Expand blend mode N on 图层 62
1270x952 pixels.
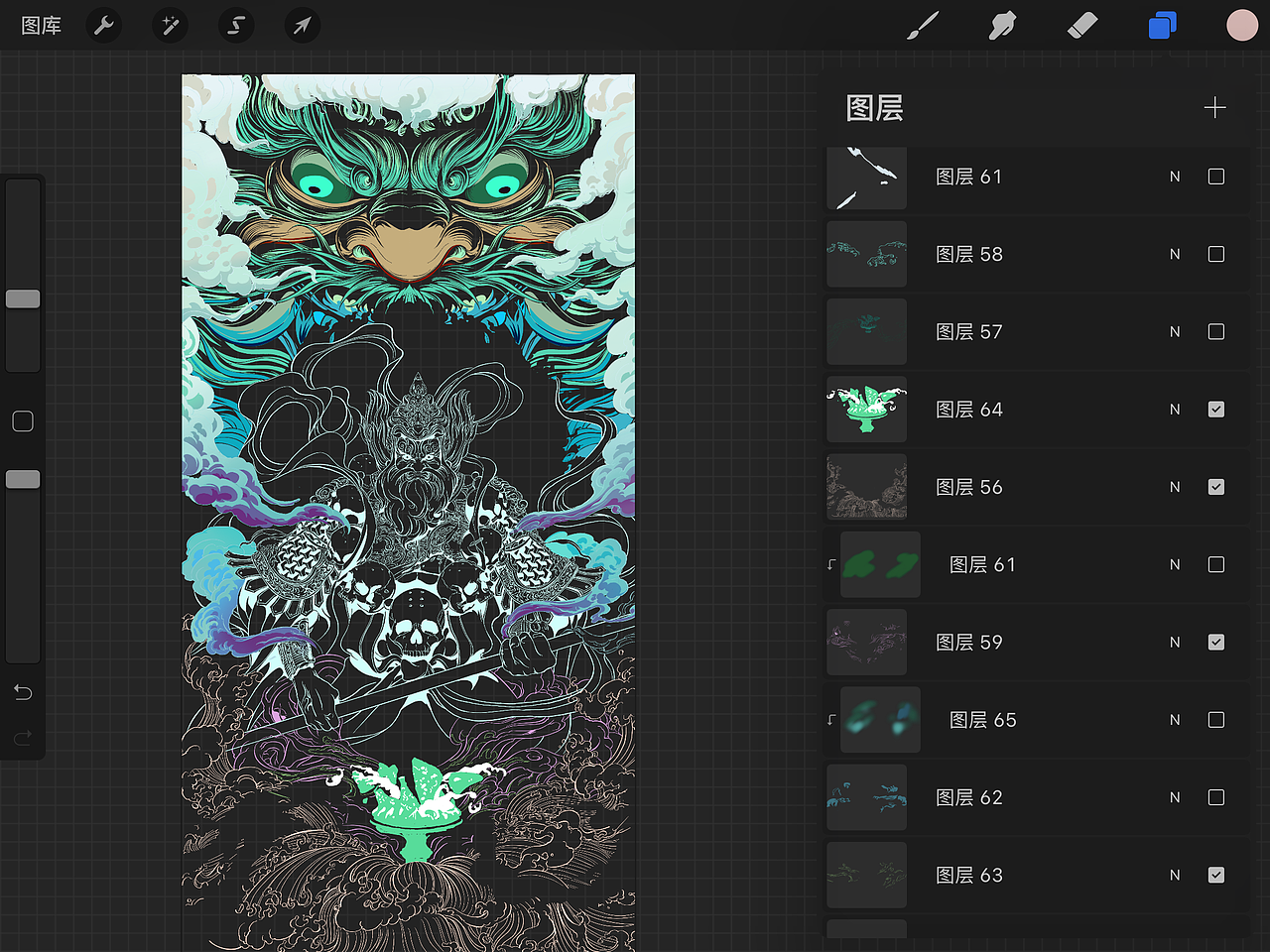[x=1175, y=797]
